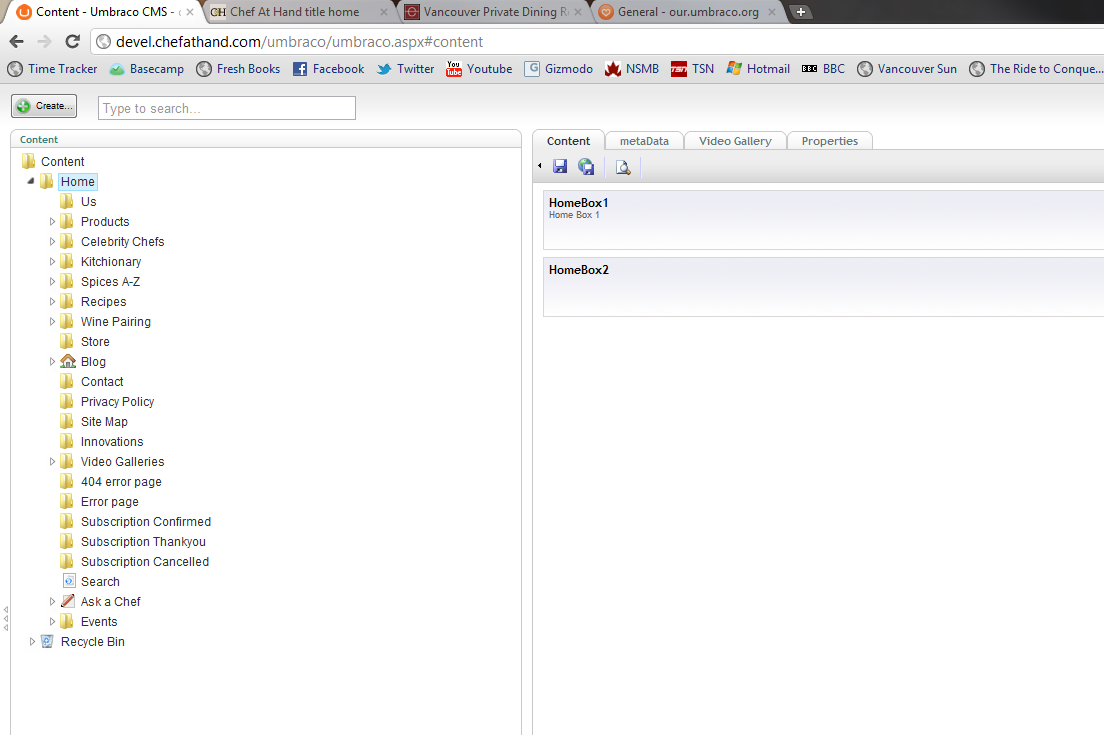This screenshot has width=1104, height=735.
Task: Expand the Events node
Action: pos(52,622)
